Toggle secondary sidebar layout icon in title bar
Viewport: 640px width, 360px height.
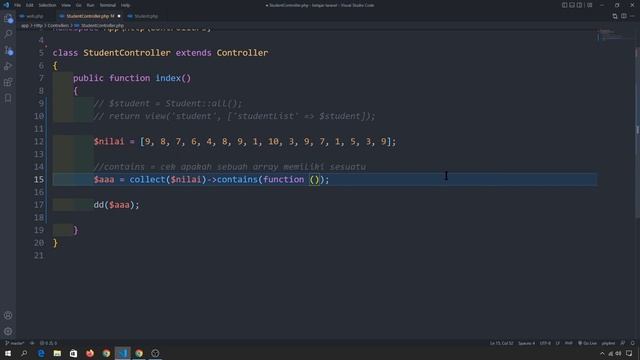tap(579, 5)
